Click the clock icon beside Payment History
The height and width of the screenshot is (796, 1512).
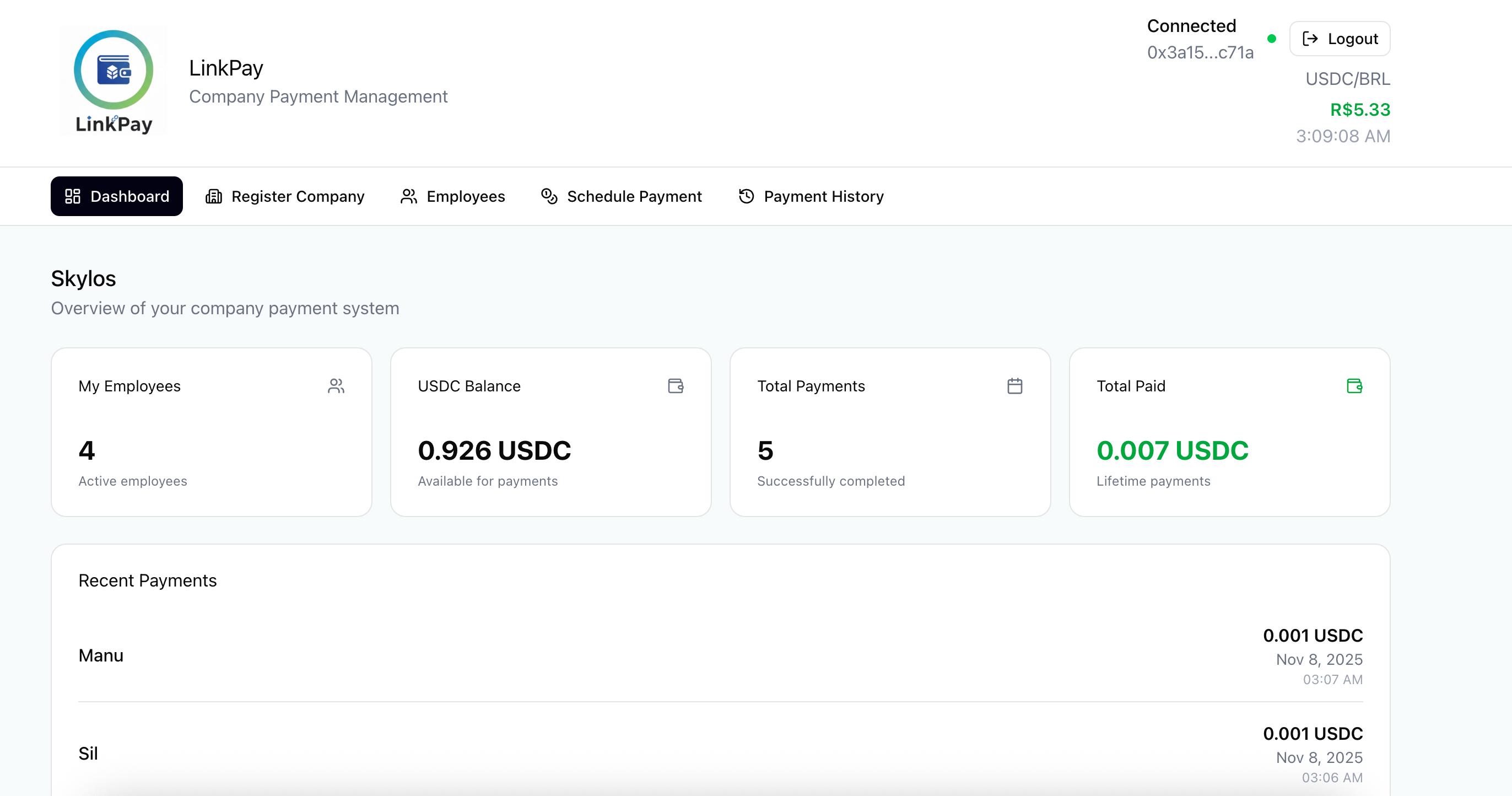(x=746, y=197)
